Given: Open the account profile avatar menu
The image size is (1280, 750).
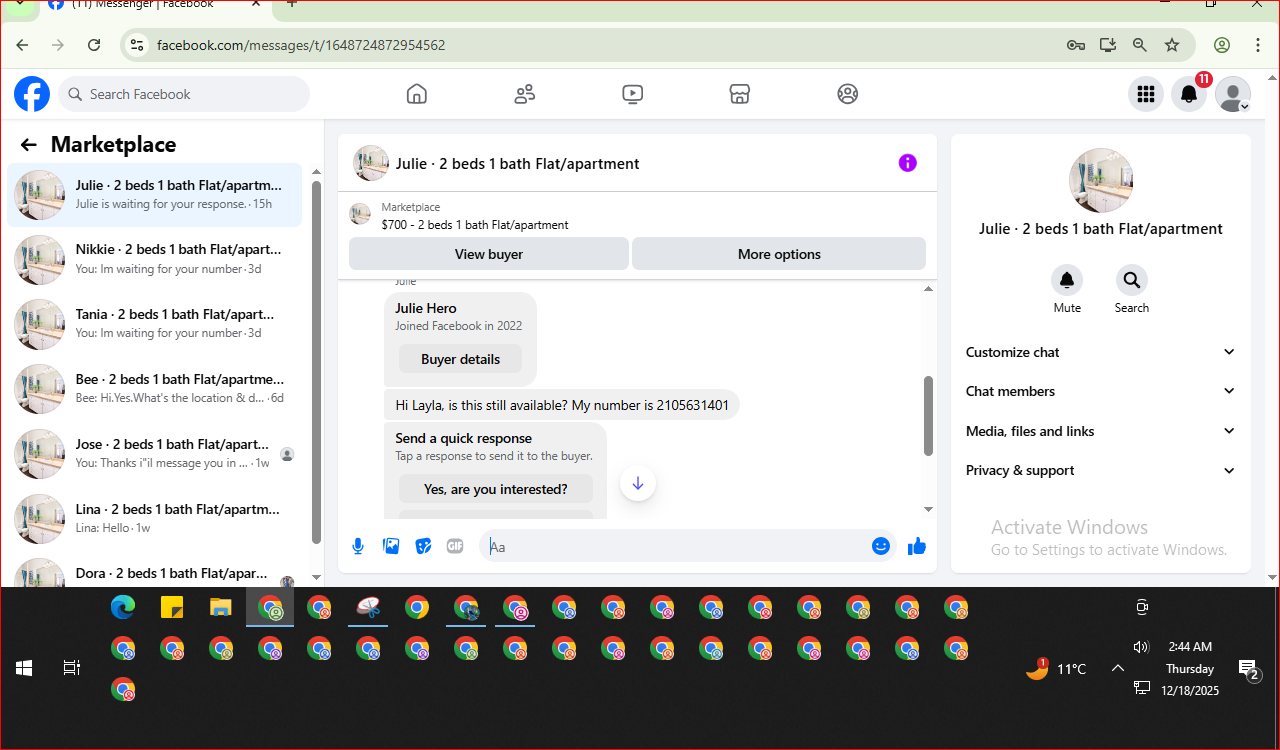Looking at the screenshot, I should pos(1233,94).
